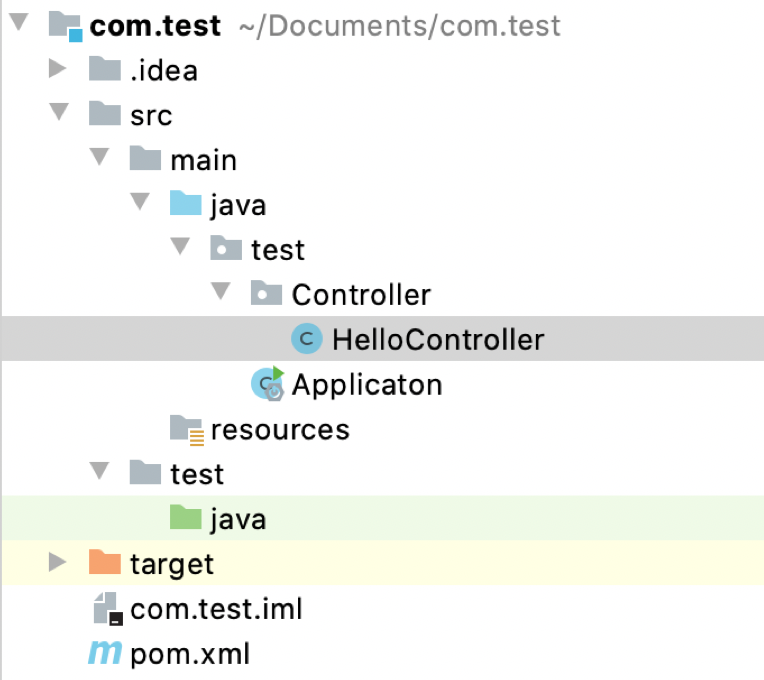The height and width of the screenshot is (680, 764).
Task: Collapse the com.test project root
Action: 18,24
